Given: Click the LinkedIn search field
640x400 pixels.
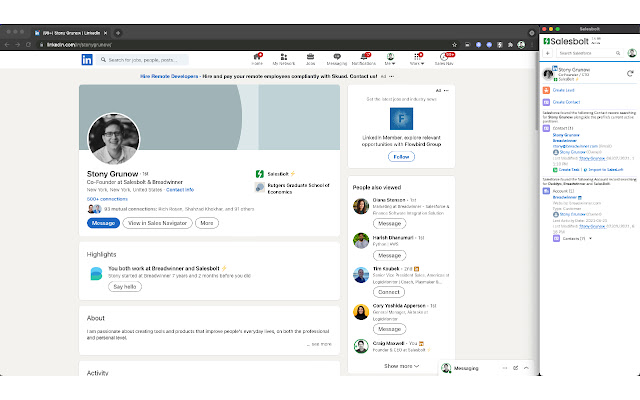Looking at the screenshot, I should tap(143, 60).
